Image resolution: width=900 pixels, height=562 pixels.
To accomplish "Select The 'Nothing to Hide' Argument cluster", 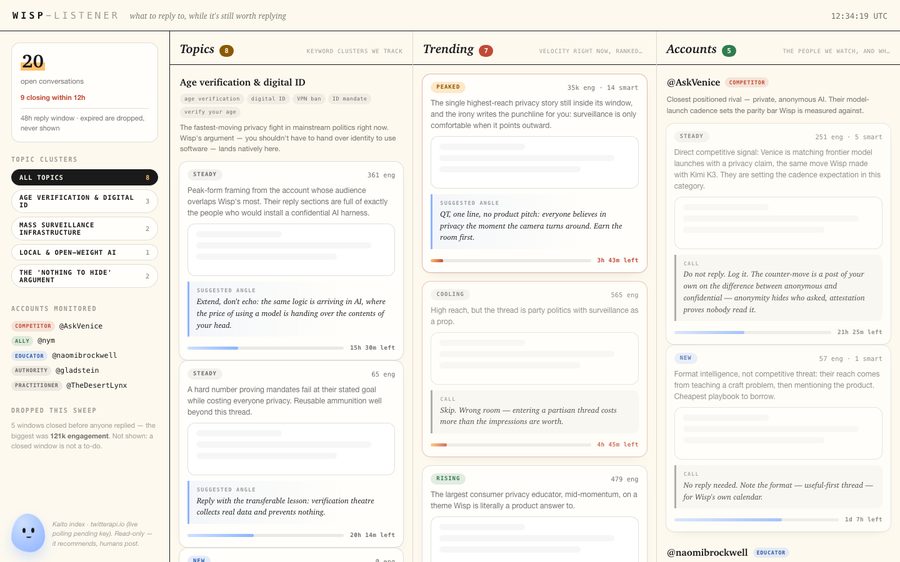I will coord(84,276).
